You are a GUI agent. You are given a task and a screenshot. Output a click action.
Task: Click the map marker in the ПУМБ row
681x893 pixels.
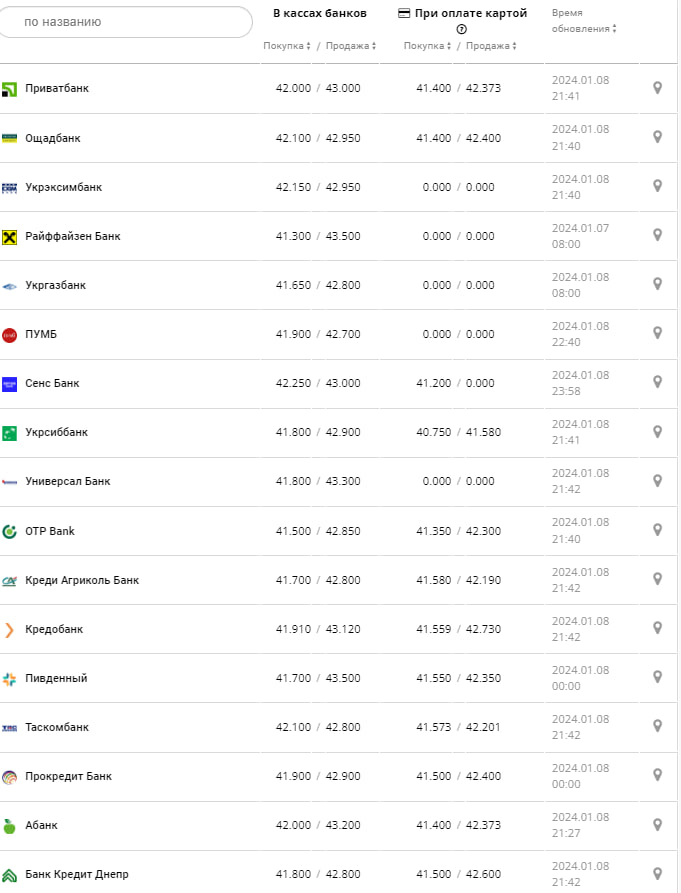point(657,333)
